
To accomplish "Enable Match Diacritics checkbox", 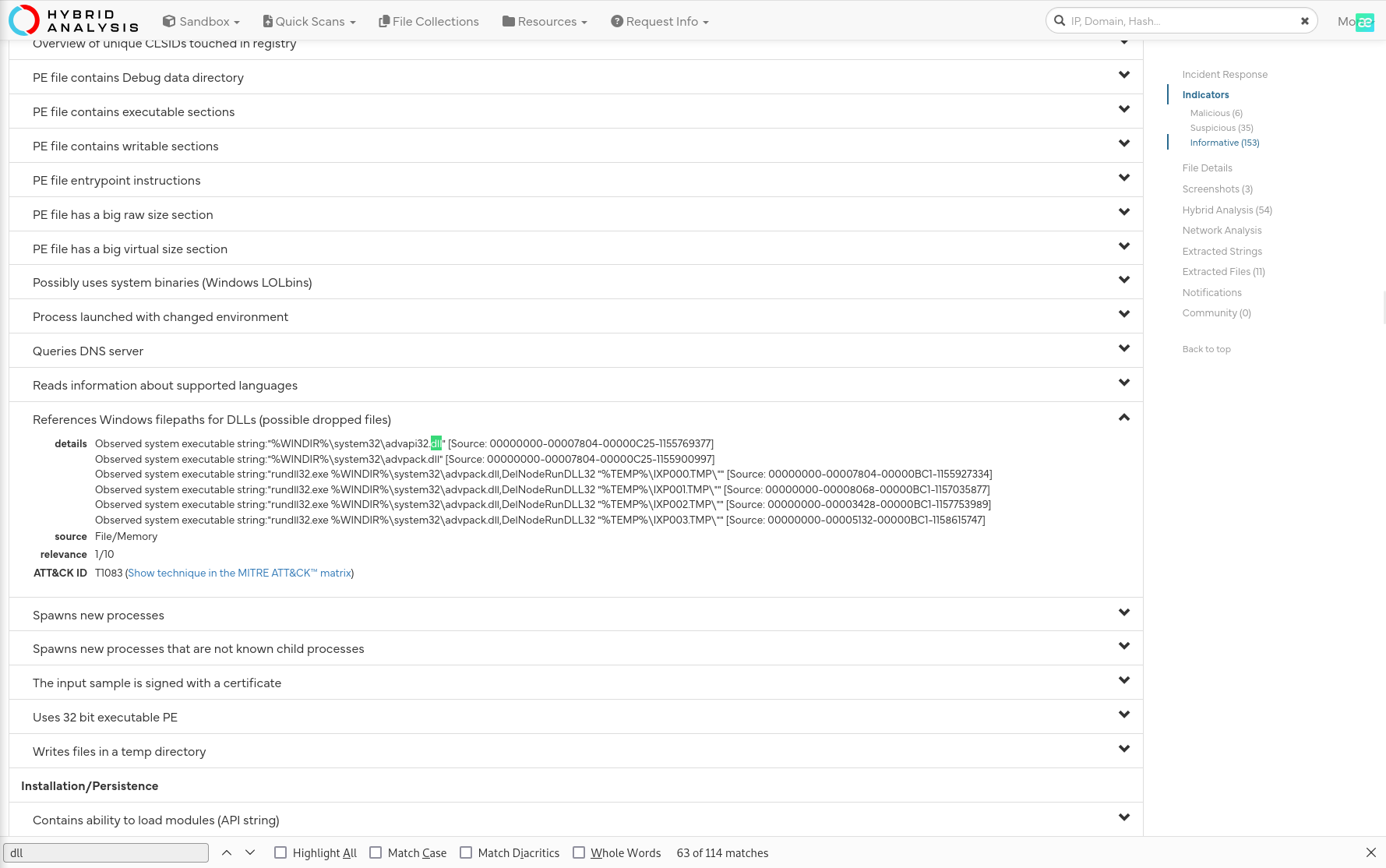I will click(466, 852).
